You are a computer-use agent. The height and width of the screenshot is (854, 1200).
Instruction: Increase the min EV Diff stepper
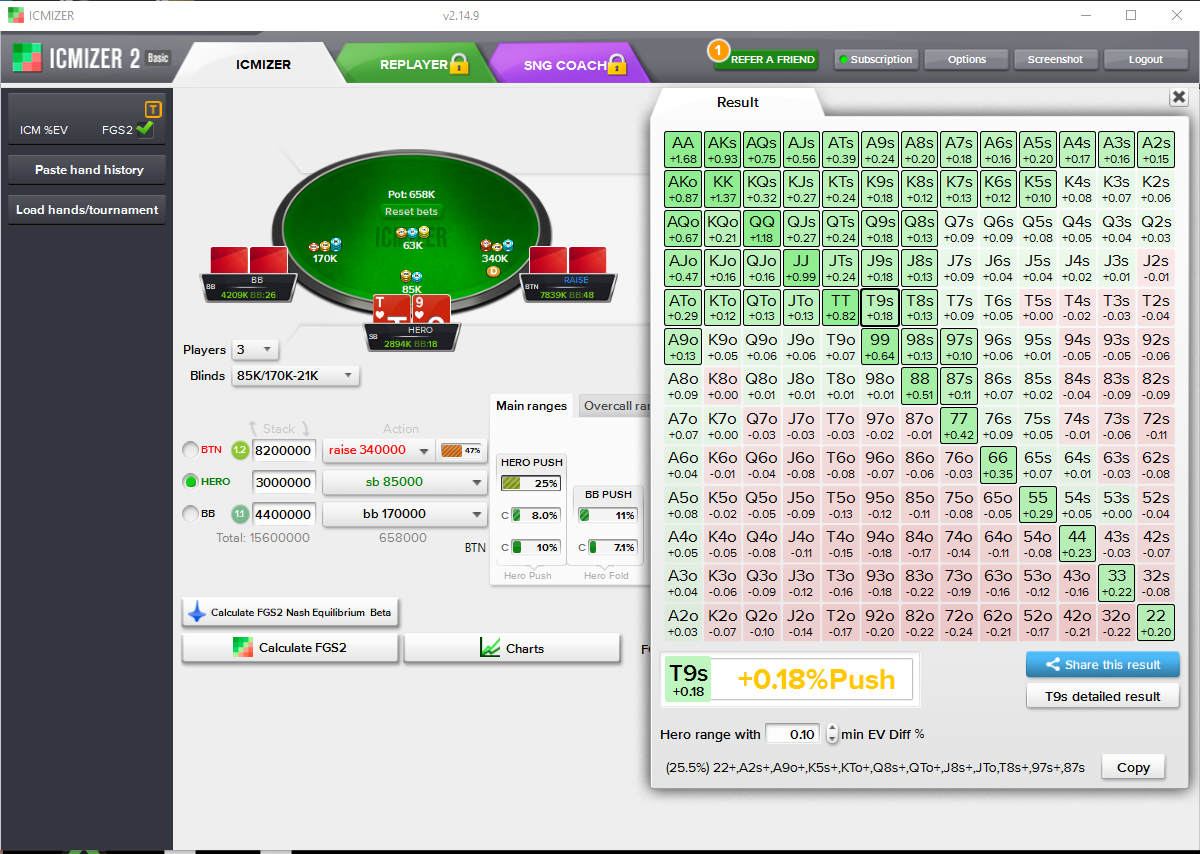pyautogui.click(x=832, y=729)
